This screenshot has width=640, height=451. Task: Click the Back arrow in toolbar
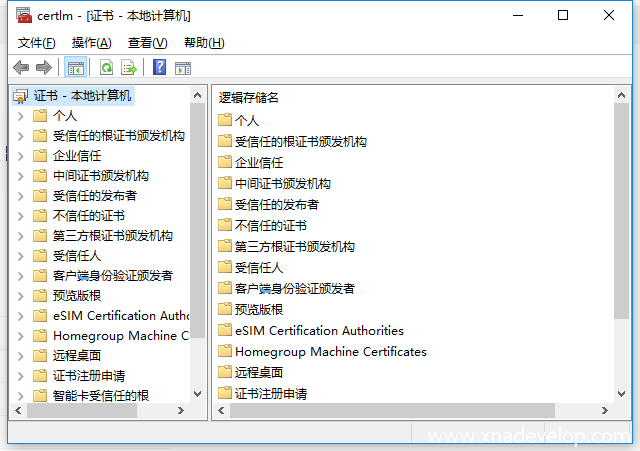[21, 67]
